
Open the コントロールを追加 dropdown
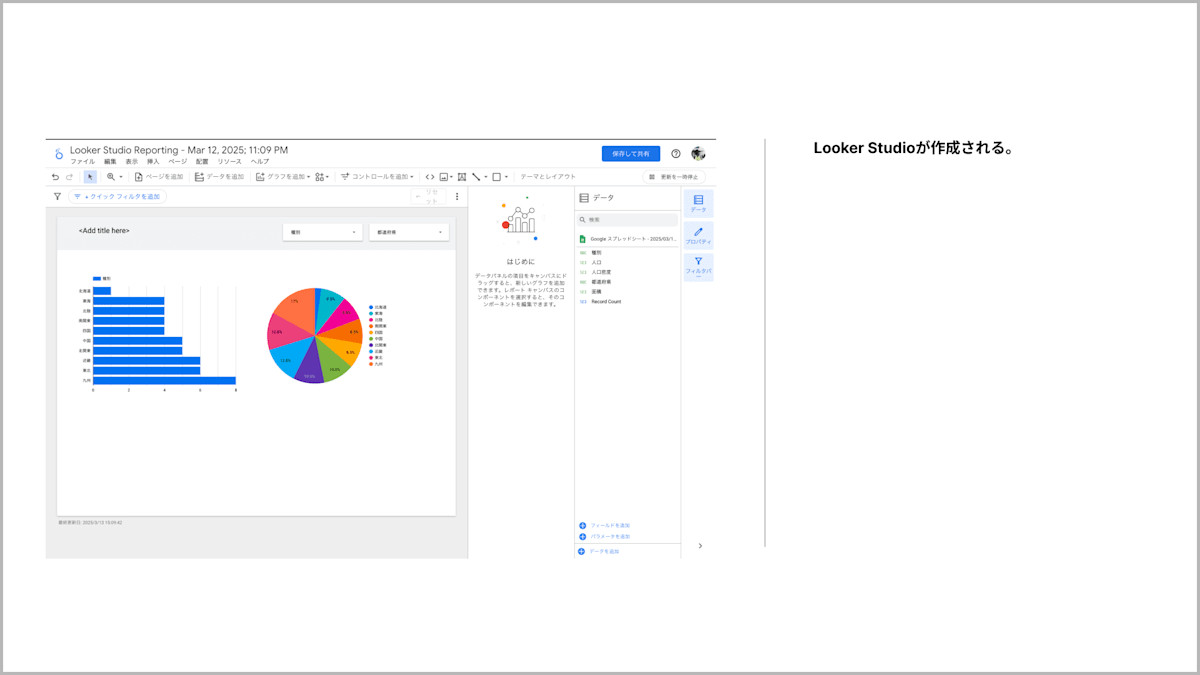pos(377,177)
